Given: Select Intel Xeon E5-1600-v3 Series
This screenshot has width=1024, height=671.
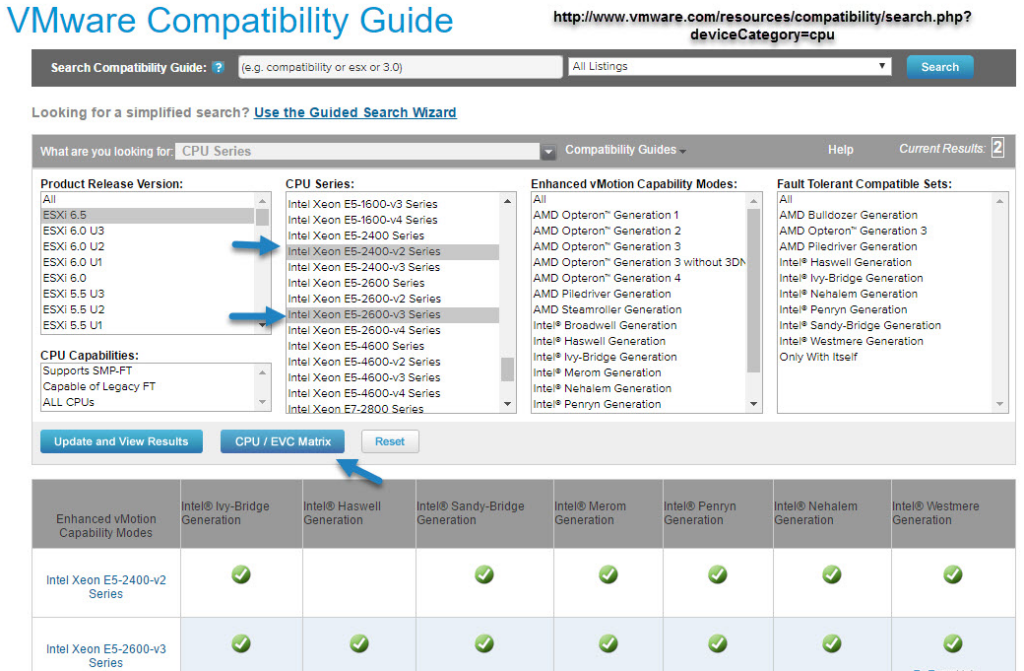Looking at the screenshot, I should click(392, 204).
